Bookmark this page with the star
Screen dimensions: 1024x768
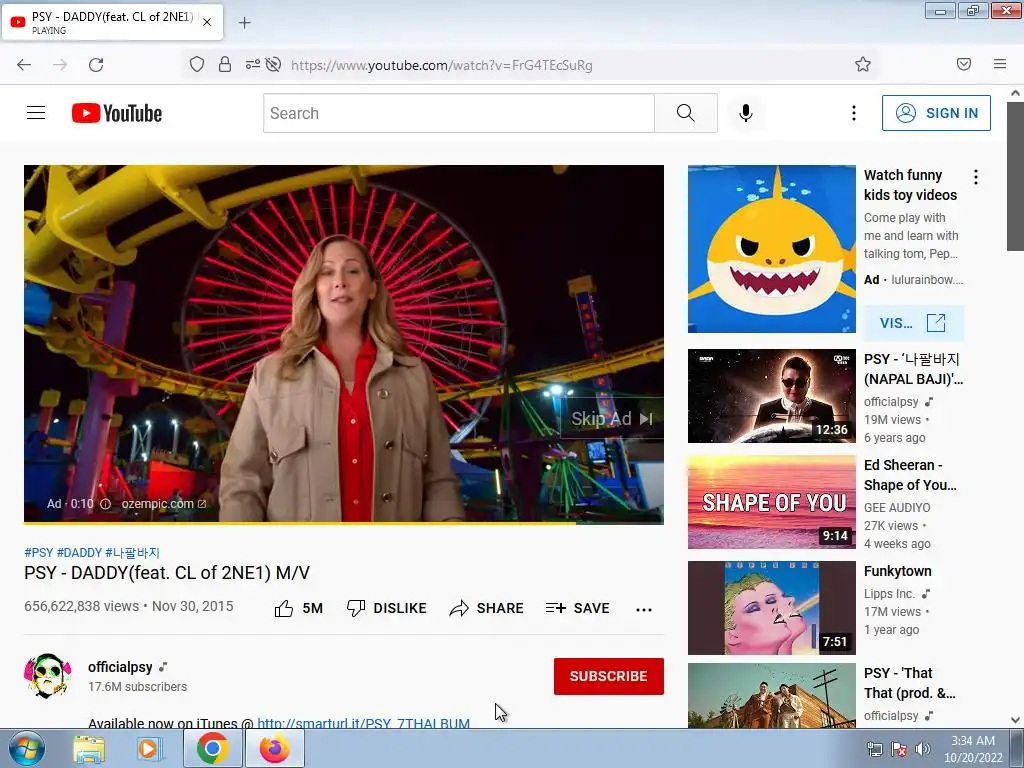pyautogui.click(x=863, y=64)
